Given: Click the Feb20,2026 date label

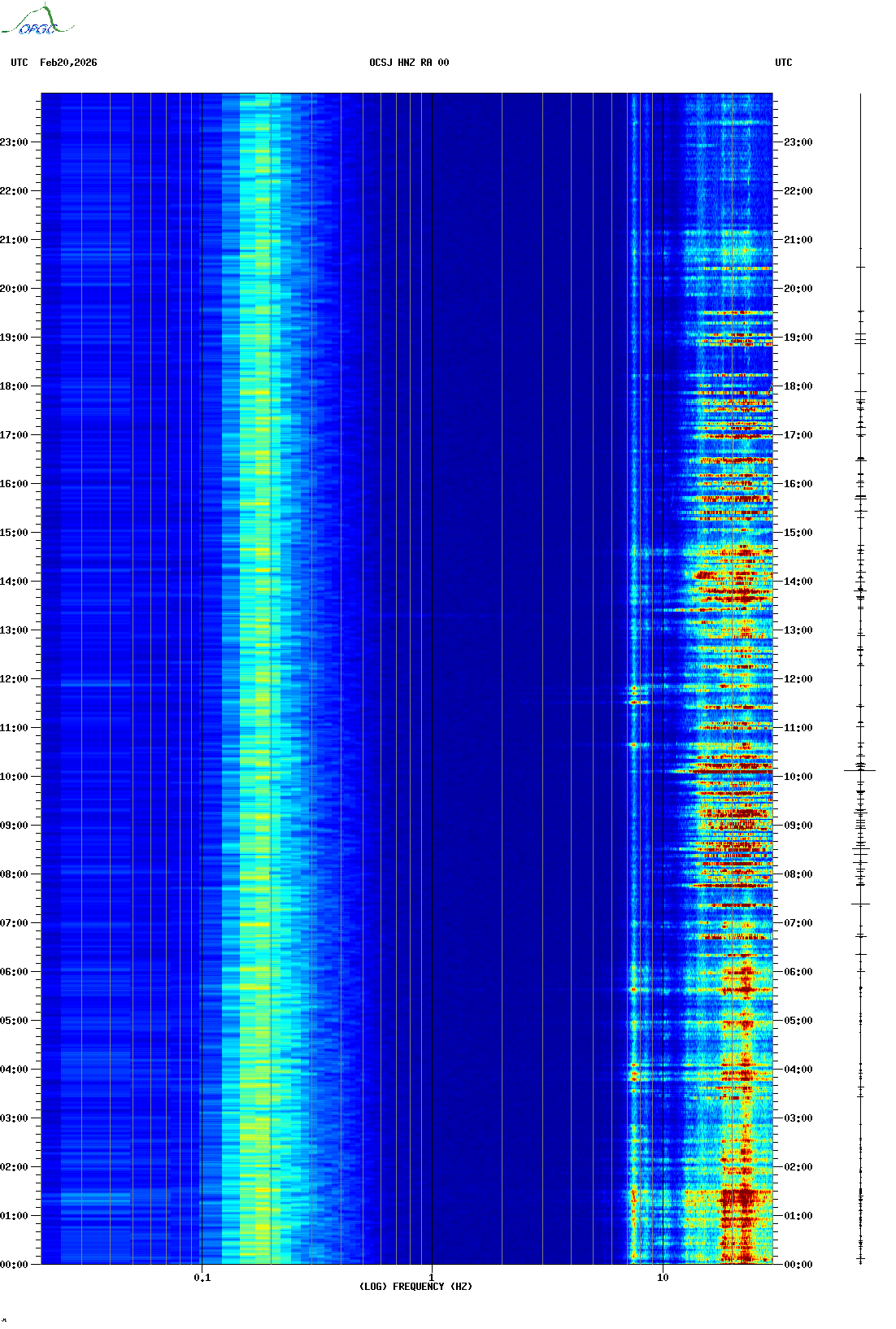Looking at the screenshot, I should [x=68, y=63].
